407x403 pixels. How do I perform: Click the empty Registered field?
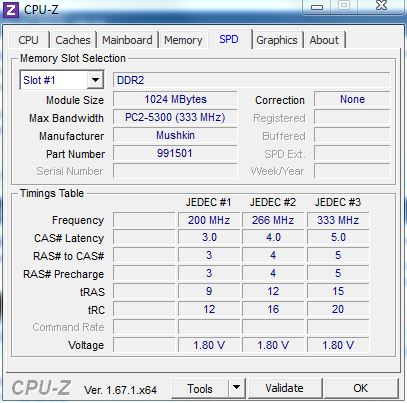(x=352, y=117)
